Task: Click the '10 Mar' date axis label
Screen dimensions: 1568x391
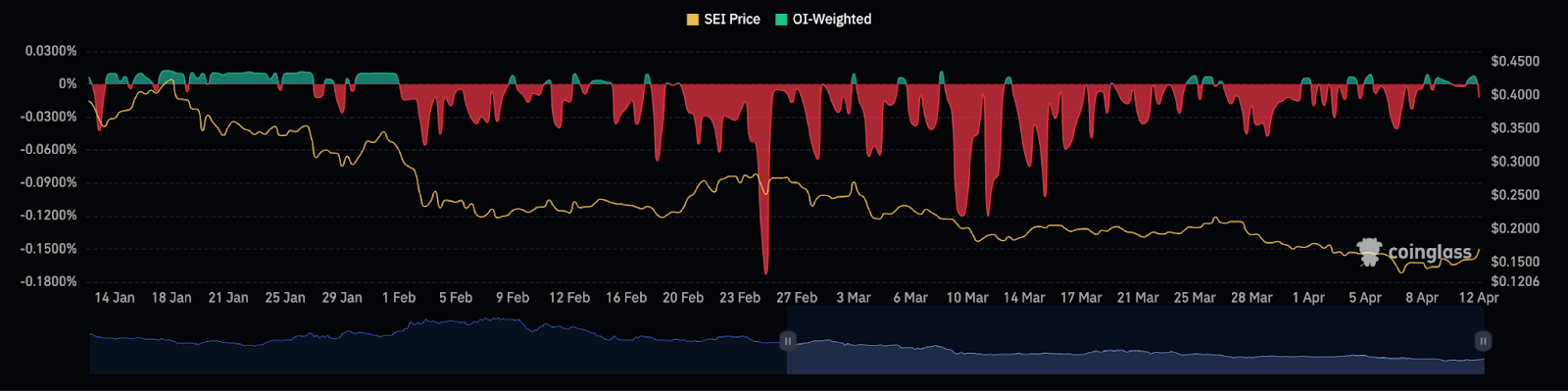Action: (967, 298)
